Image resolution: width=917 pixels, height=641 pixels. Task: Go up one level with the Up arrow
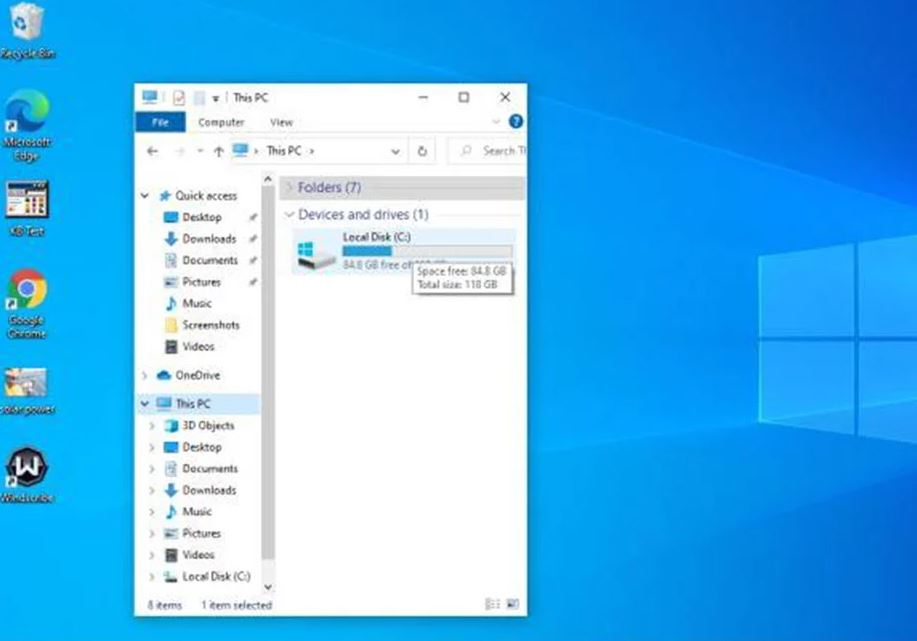tap(218, 151)
